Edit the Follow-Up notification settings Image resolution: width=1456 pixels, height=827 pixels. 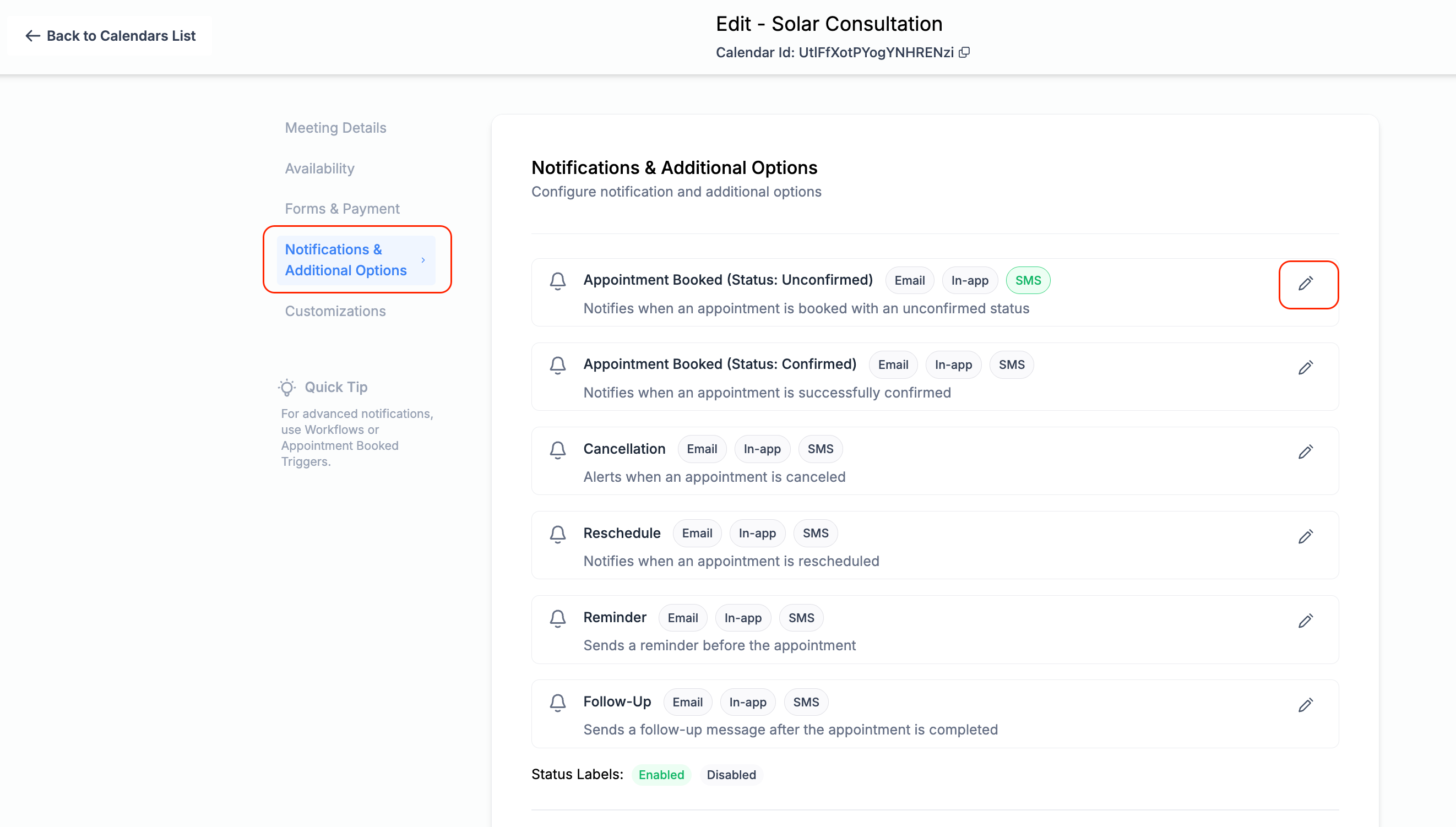1305,704
